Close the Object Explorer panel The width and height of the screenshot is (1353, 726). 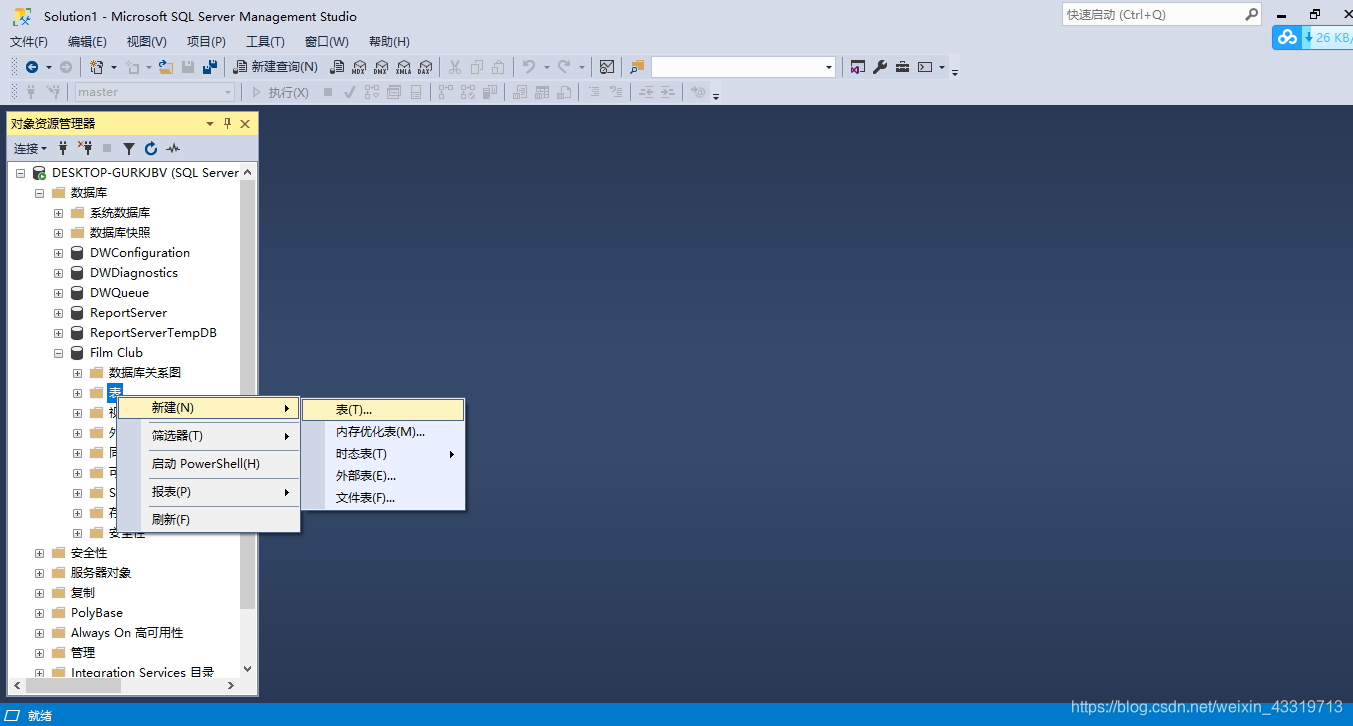(245, 123)
